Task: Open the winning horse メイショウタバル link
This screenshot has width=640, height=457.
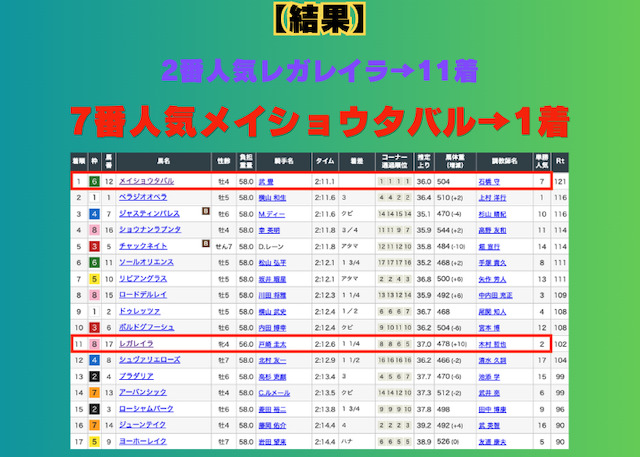Action: point(146,181)
